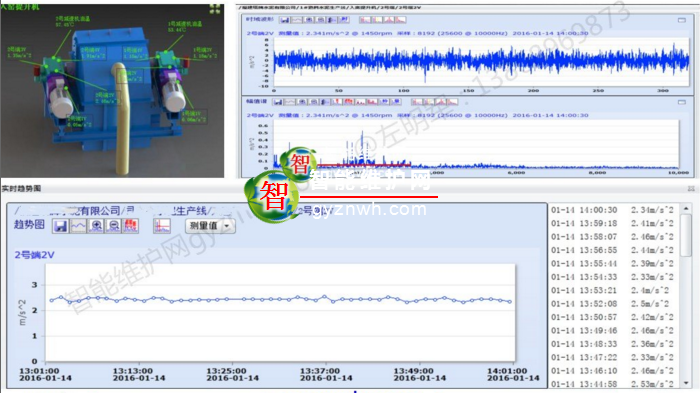700x393 pixels.
Task: Open the 测量值 dropdown
Action: click(x=210, y=226)
